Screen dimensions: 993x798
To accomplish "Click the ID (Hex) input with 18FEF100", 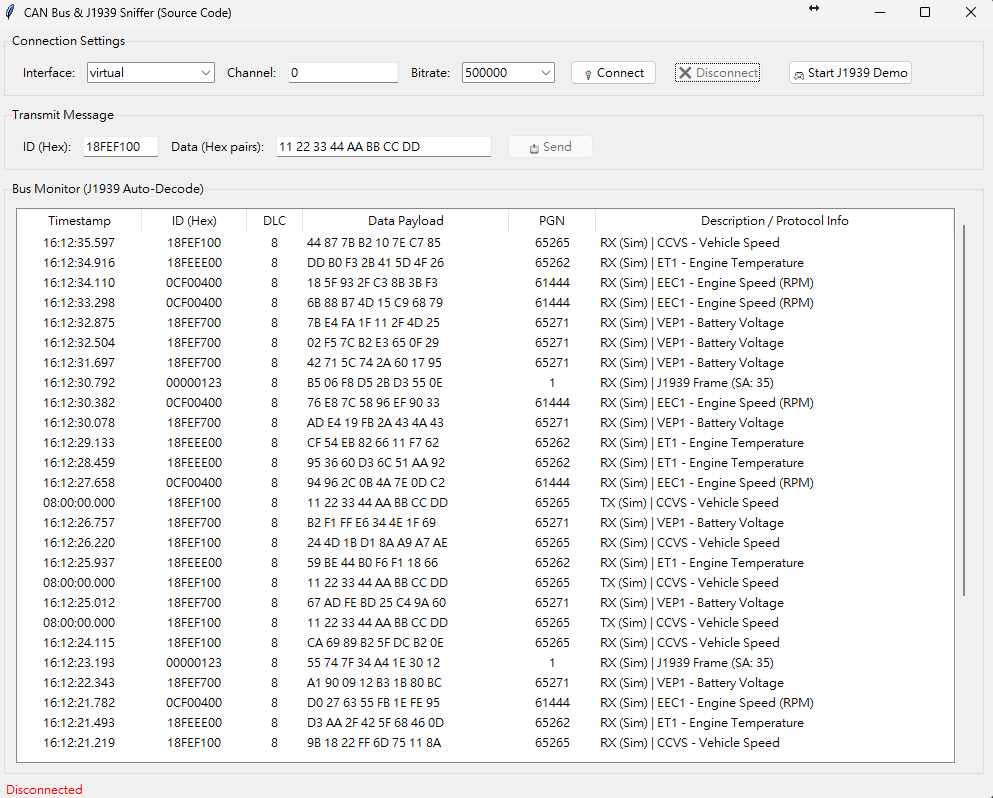I will tap(121, 147).
